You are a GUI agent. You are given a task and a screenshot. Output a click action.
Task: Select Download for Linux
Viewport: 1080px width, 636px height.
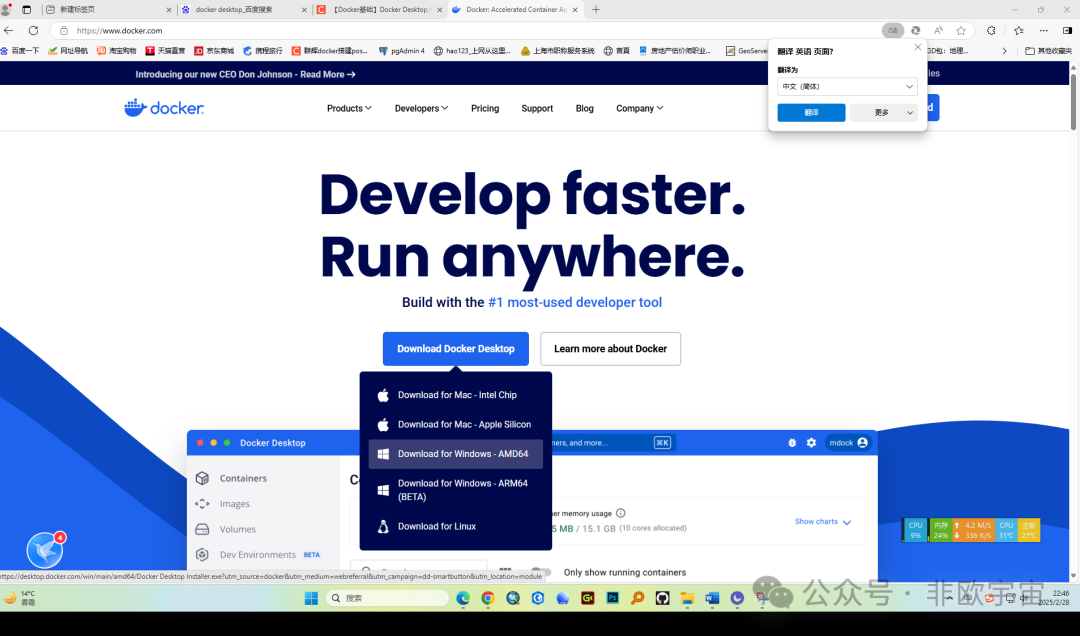pyautogui.click(x=456, y=526)
